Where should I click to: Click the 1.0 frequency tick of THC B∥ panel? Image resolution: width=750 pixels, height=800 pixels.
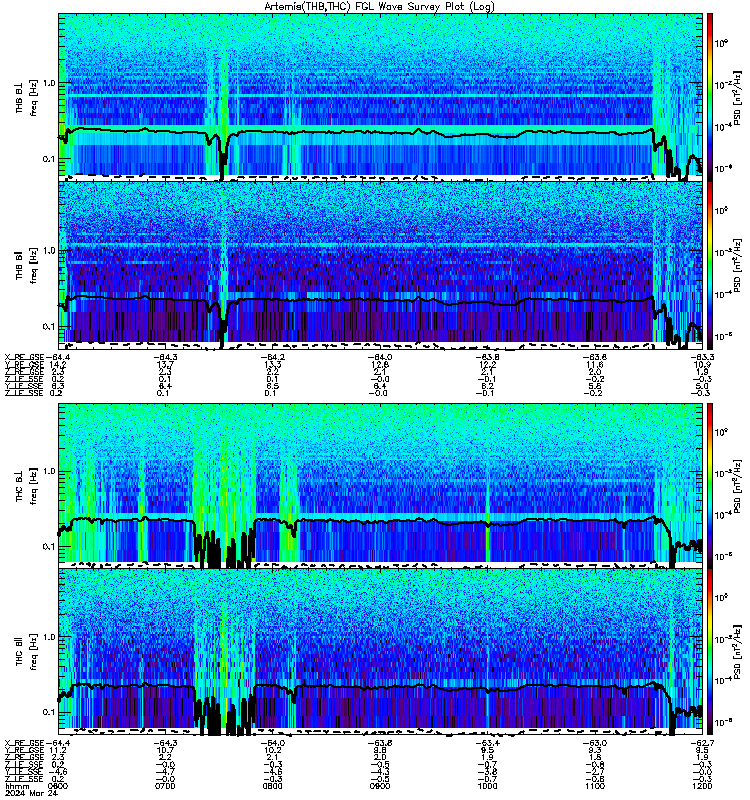click(x=49, y=637)
